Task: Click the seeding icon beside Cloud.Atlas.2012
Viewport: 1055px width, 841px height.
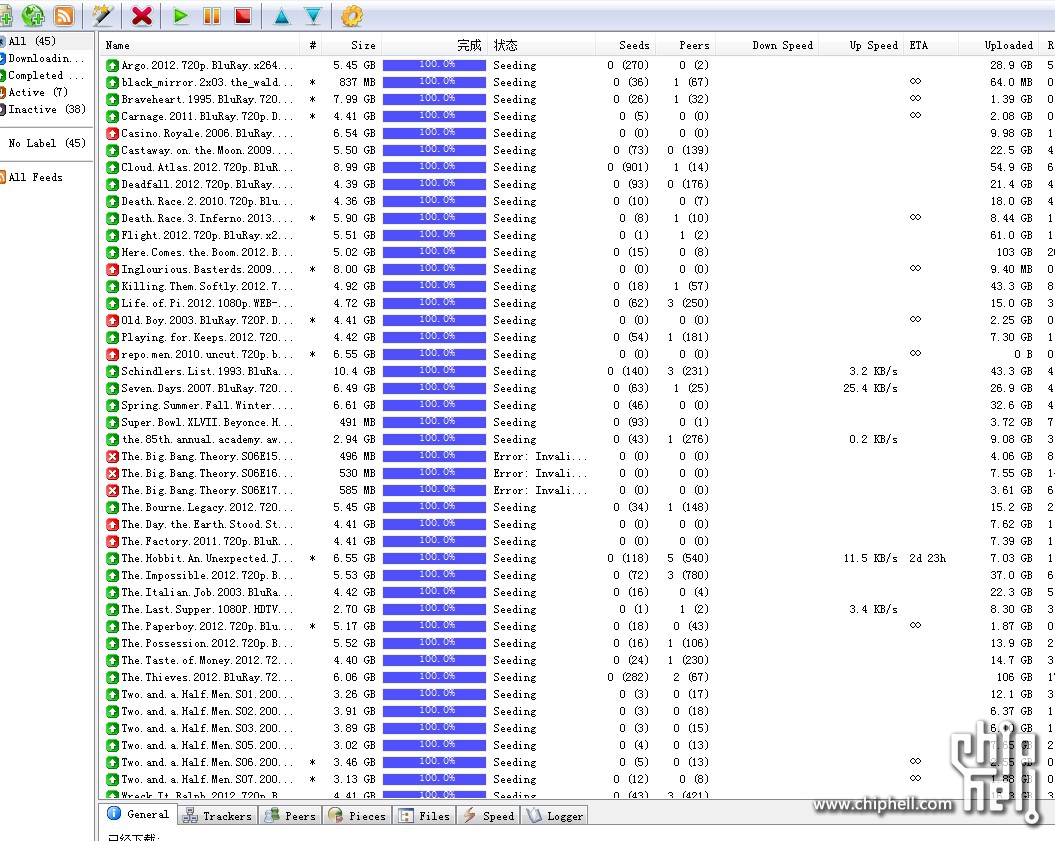Action: point(112,168)
